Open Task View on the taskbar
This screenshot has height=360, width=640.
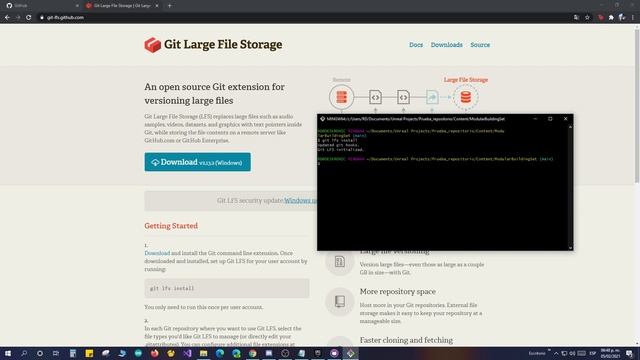tap(56, 353)
